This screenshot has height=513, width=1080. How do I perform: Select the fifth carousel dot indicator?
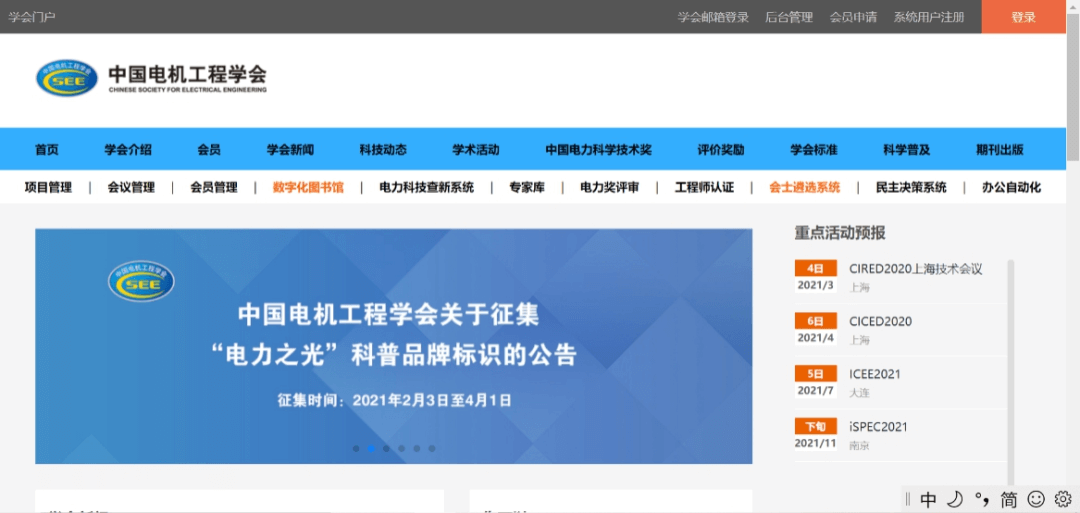[417, 448]
